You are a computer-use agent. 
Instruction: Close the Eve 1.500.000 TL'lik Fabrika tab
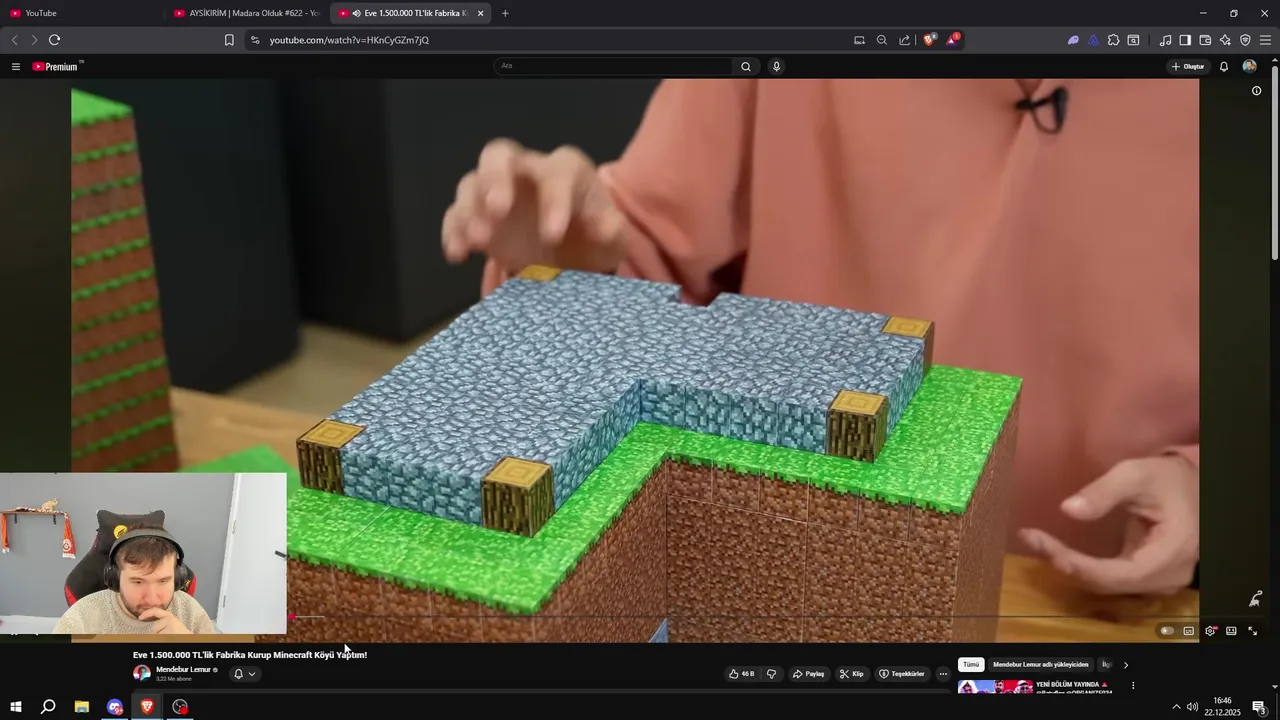(480, 13)
